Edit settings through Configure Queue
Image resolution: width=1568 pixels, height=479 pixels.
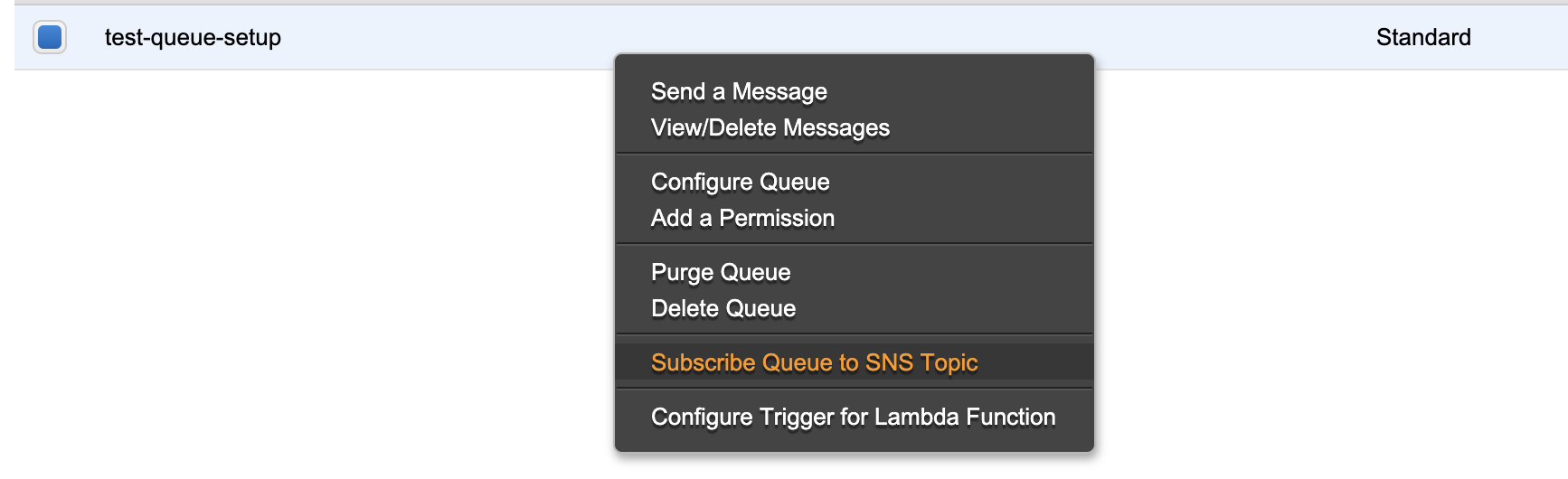(x=740, y=182)
